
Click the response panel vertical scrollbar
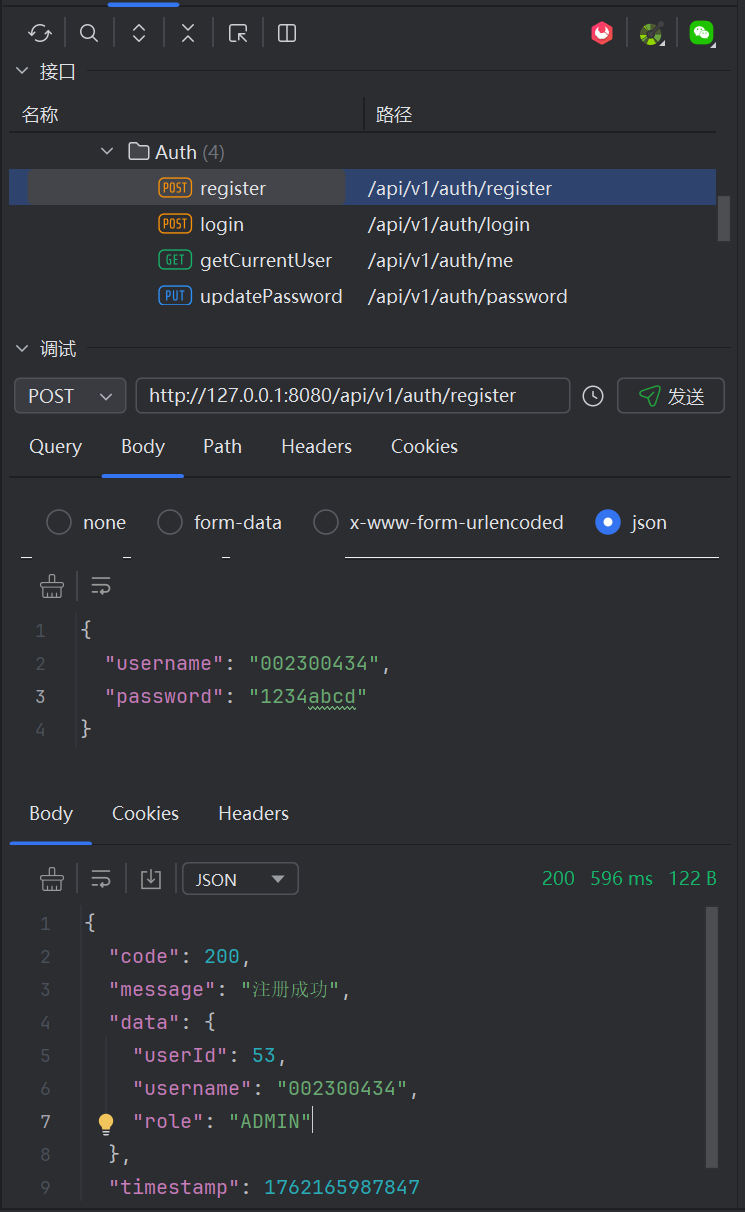(712, 1037)
